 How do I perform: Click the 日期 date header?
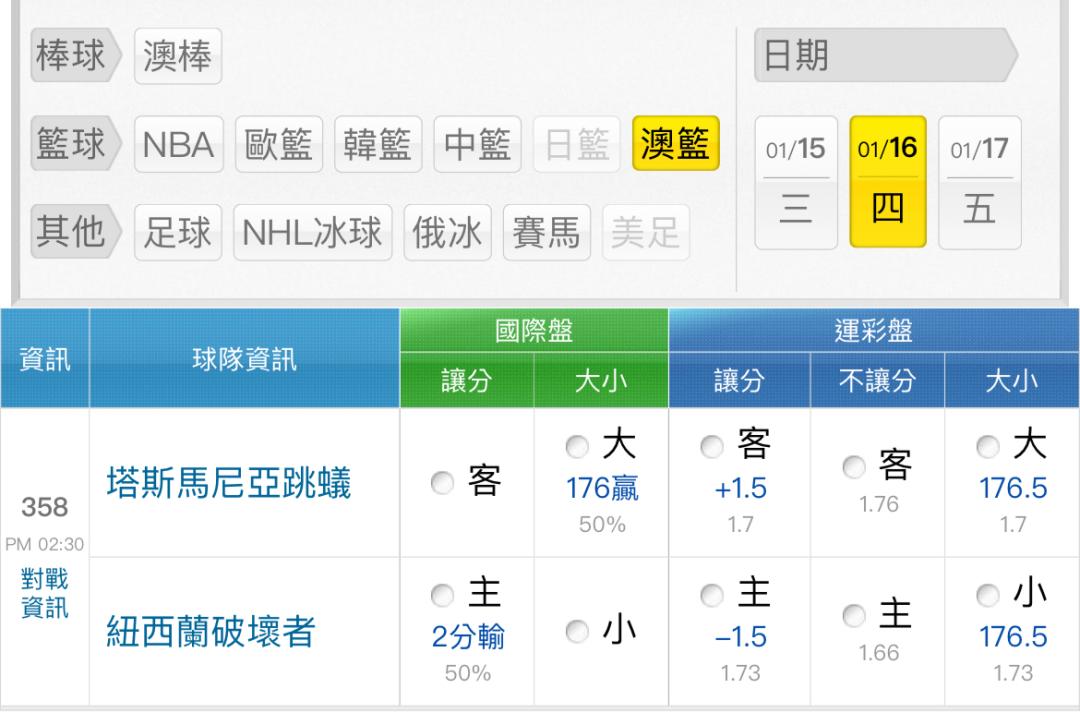pyautogui.click(x=886, y=55)
